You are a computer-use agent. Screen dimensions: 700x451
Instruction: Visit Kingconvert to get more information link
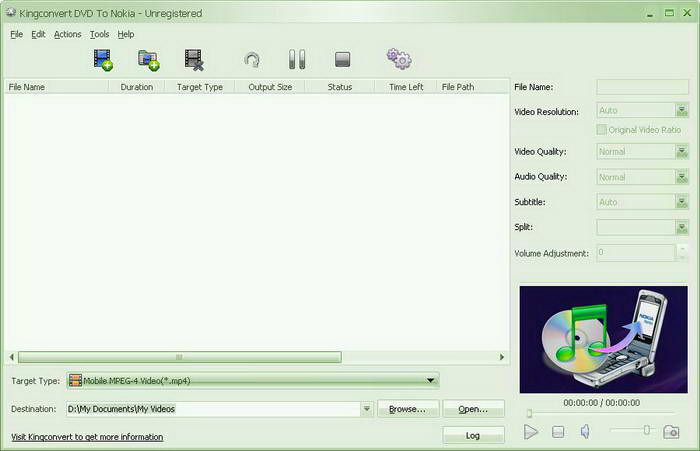(x=87, y=437)
